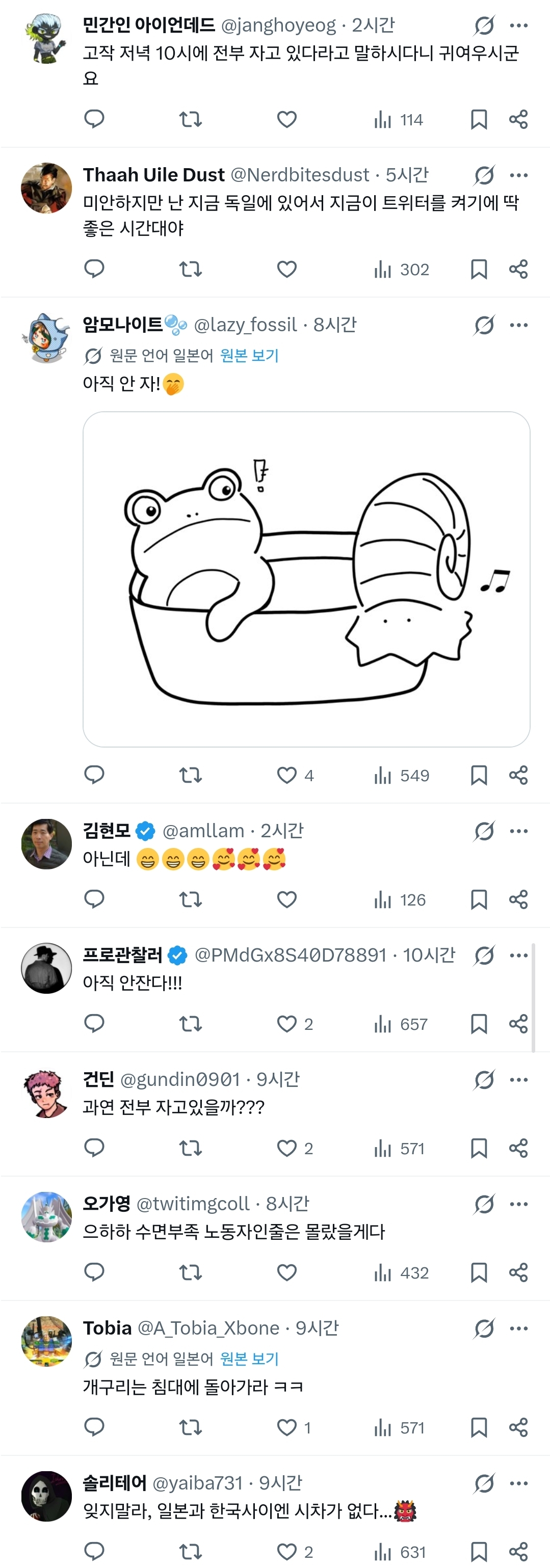Share 솔리테어's tweet
This screenshot has height=1568, width=550.
point(518,1552)
